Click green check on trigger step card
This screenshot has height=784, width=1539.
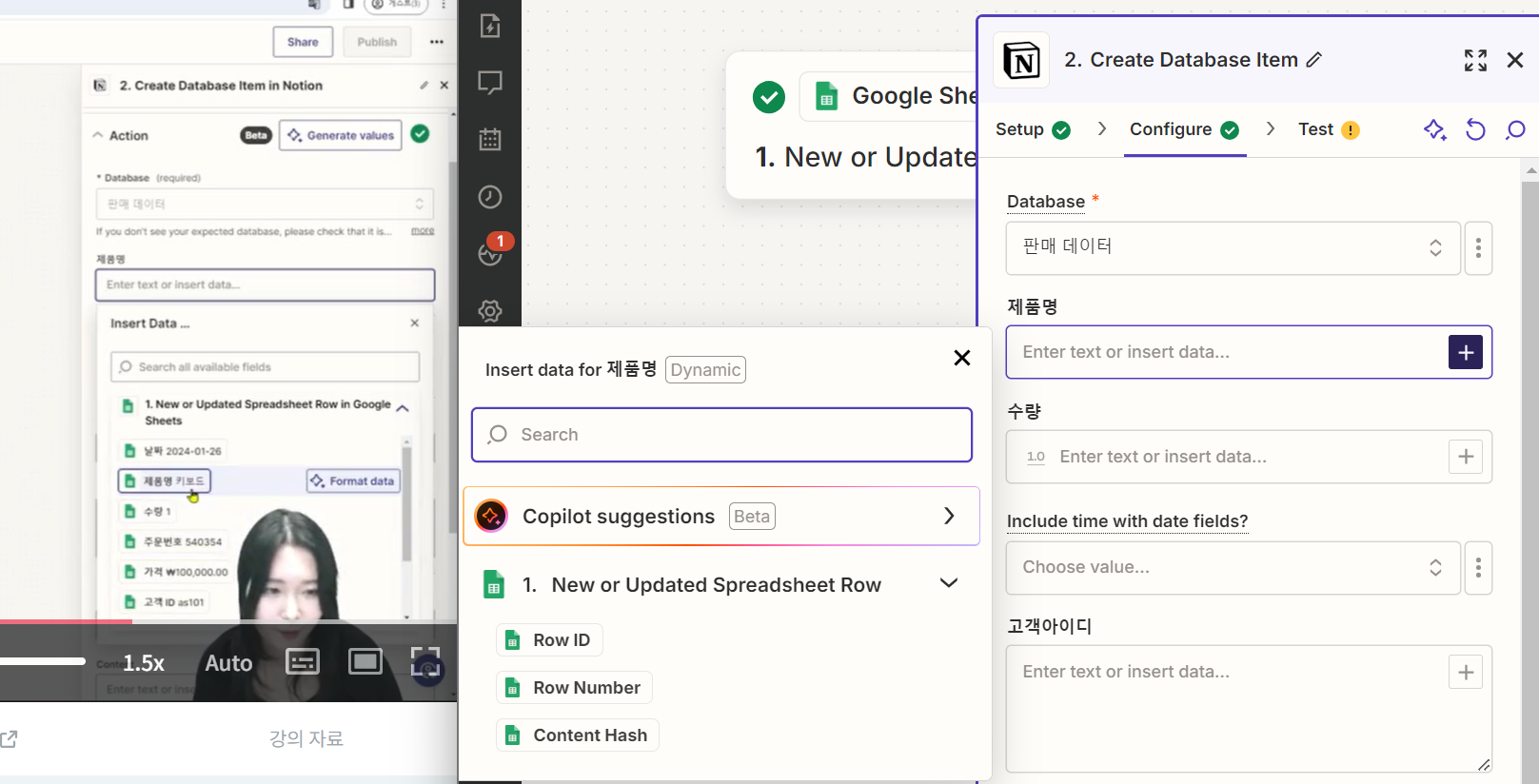[769, 97]
